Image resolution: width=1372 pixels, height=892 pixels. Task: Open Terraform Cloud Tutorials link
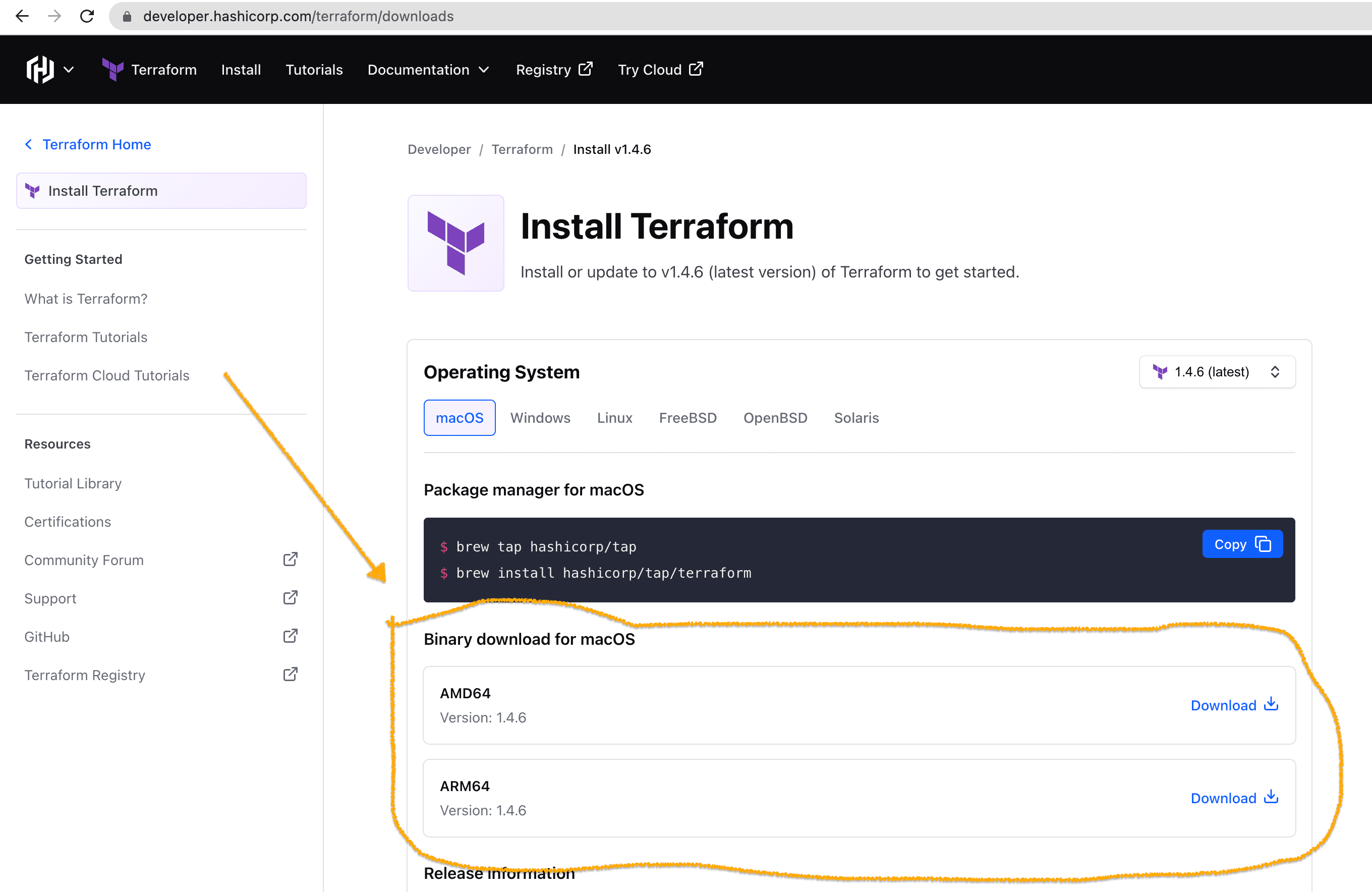106,375
